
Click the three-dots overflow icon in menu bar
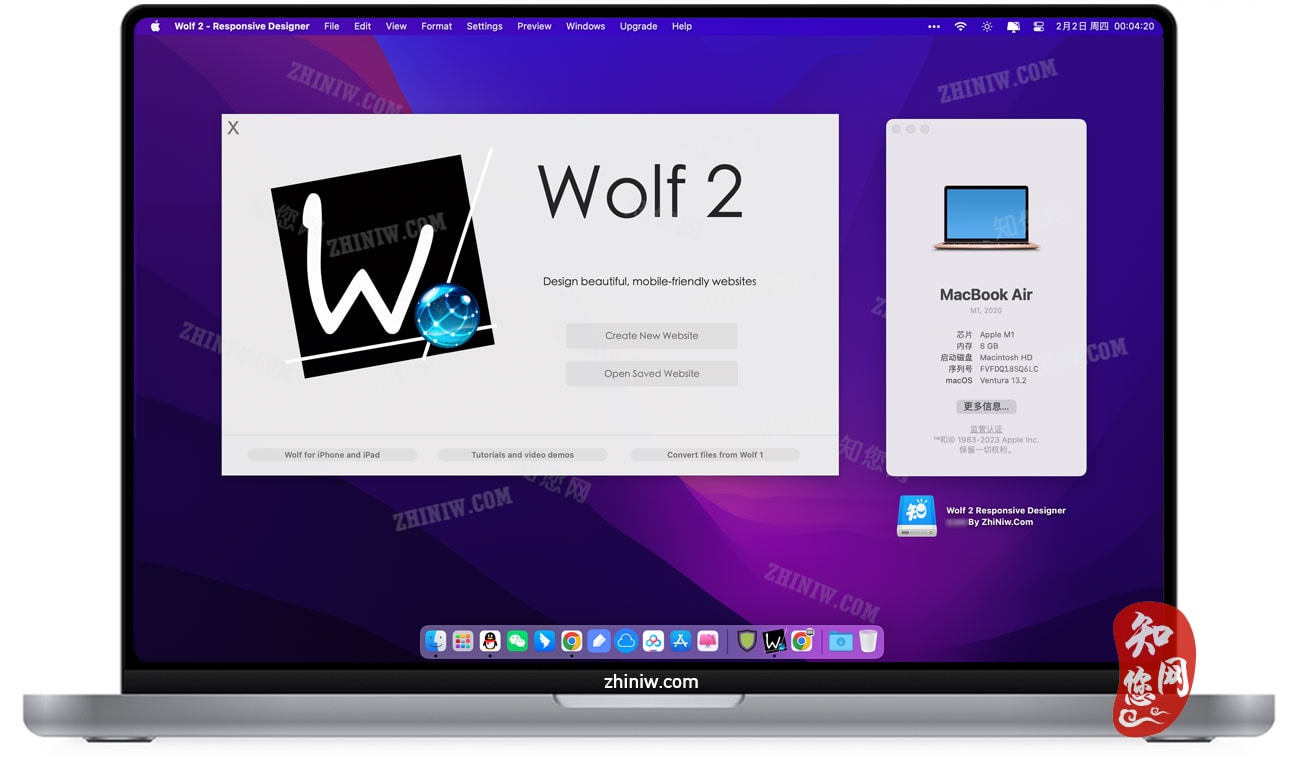point(934,26)
